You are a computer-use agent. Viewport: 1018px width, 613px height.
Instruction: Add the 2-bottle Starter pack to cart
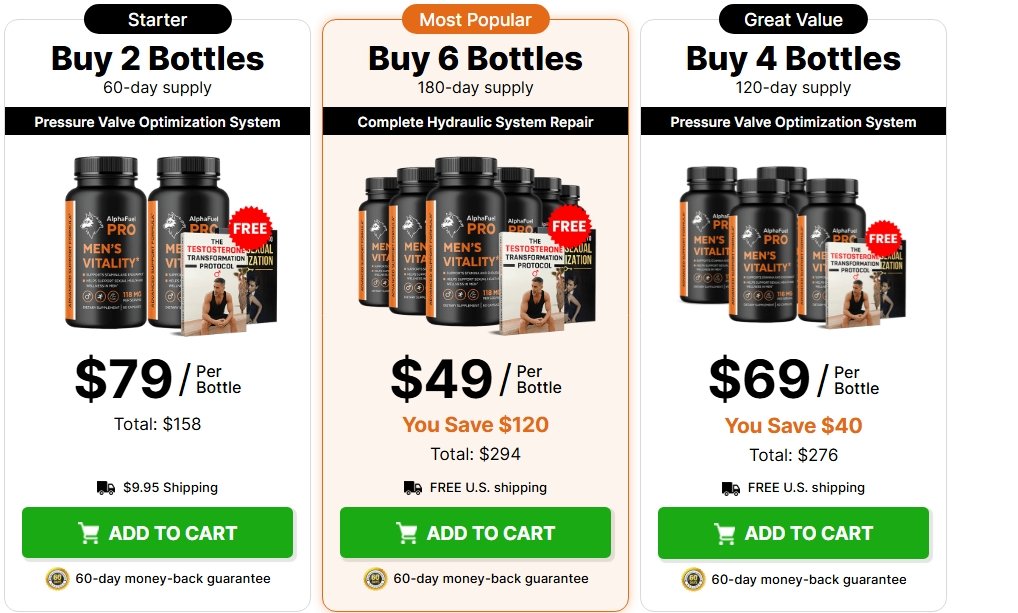tap(158, 532)
